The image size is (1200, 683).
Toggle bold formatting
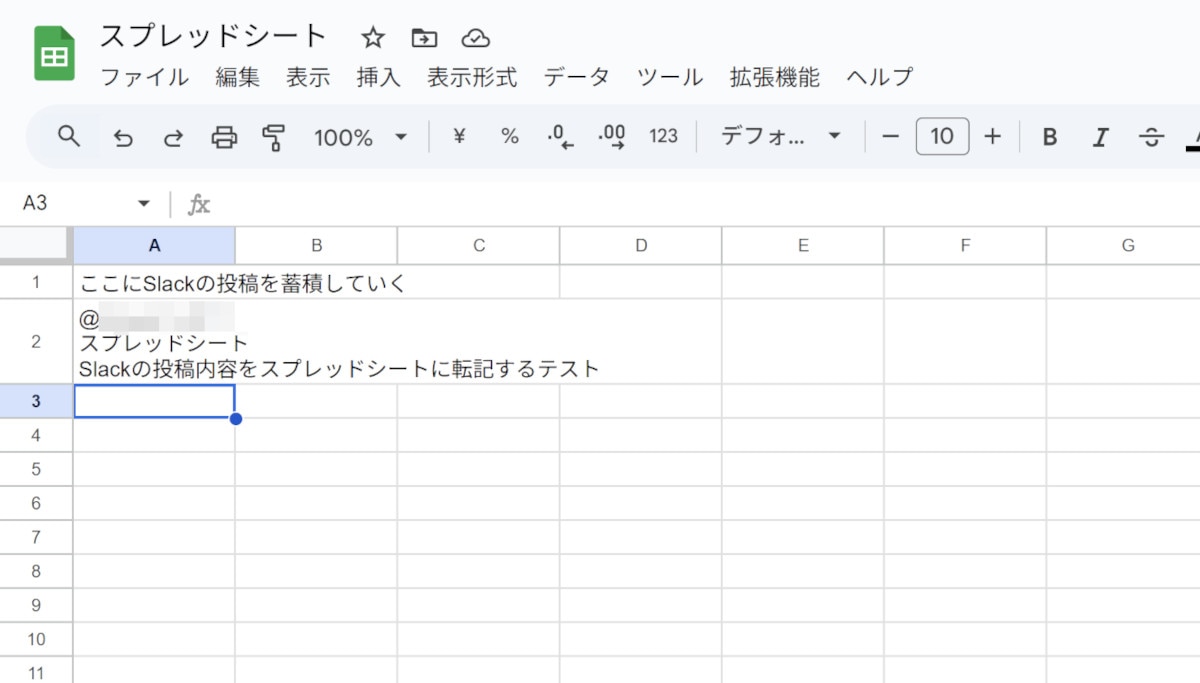click(x=1049, y=137)
